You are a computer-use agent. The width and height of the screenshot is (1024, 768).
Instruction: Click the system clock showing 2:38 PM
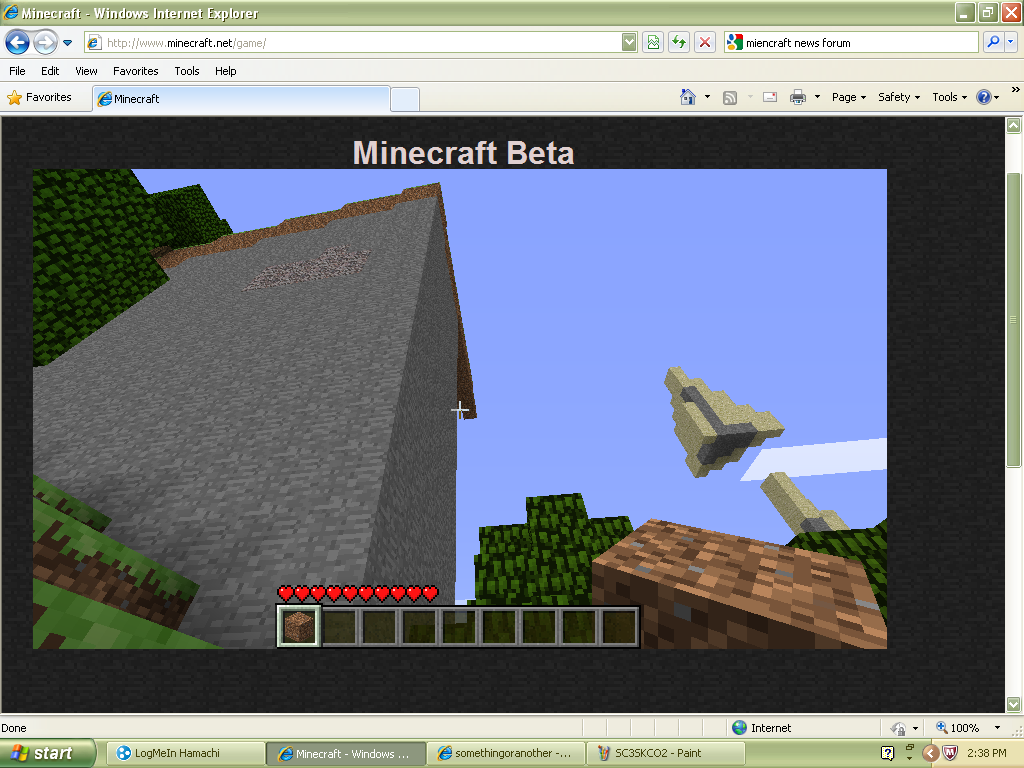tap(986, 753)
